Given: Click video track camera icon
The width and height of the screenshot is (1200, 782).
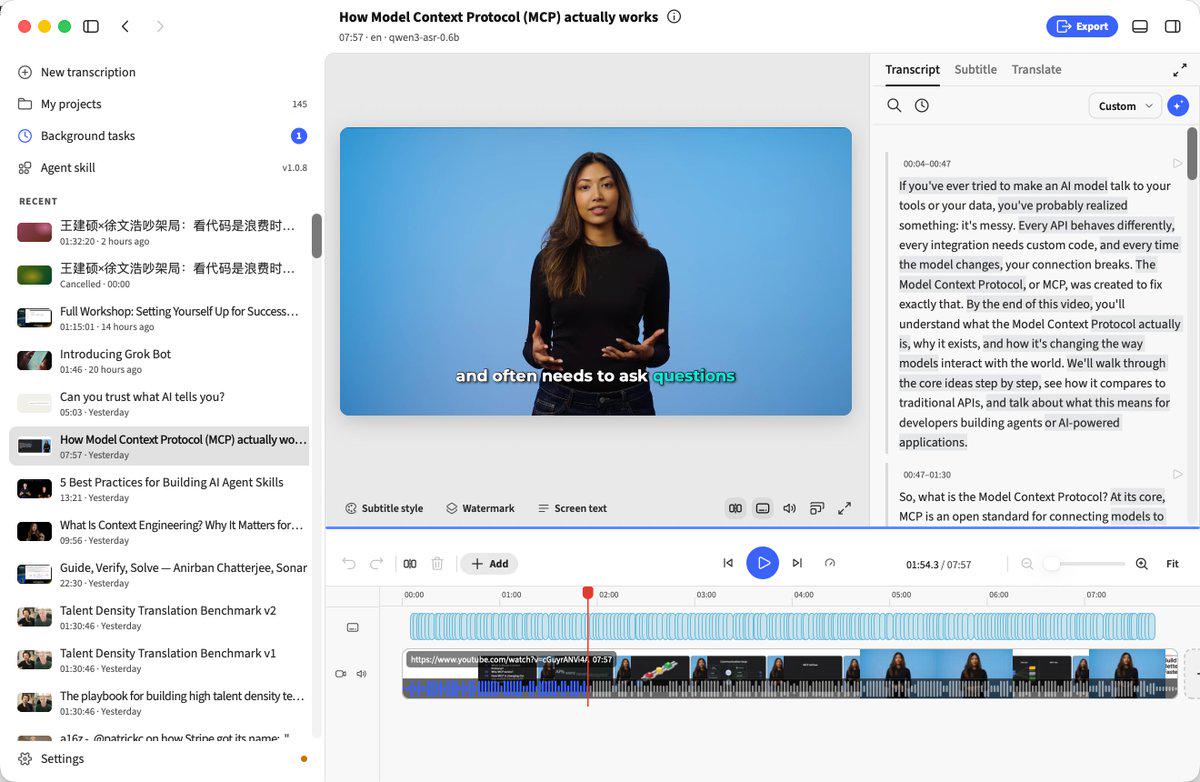Looking at the screenshot, I should [340, 674].
